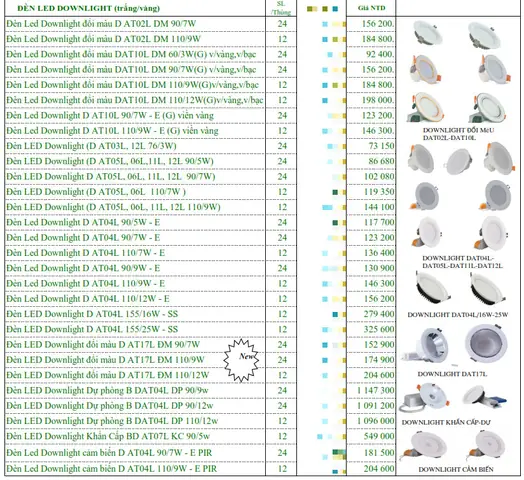Select row 'D AT10L 110/9W - E (G) viền vàng'
Image resolution: width=524 pixels, height=480 pixels.
pyautogui.click(x=112, y=131)
